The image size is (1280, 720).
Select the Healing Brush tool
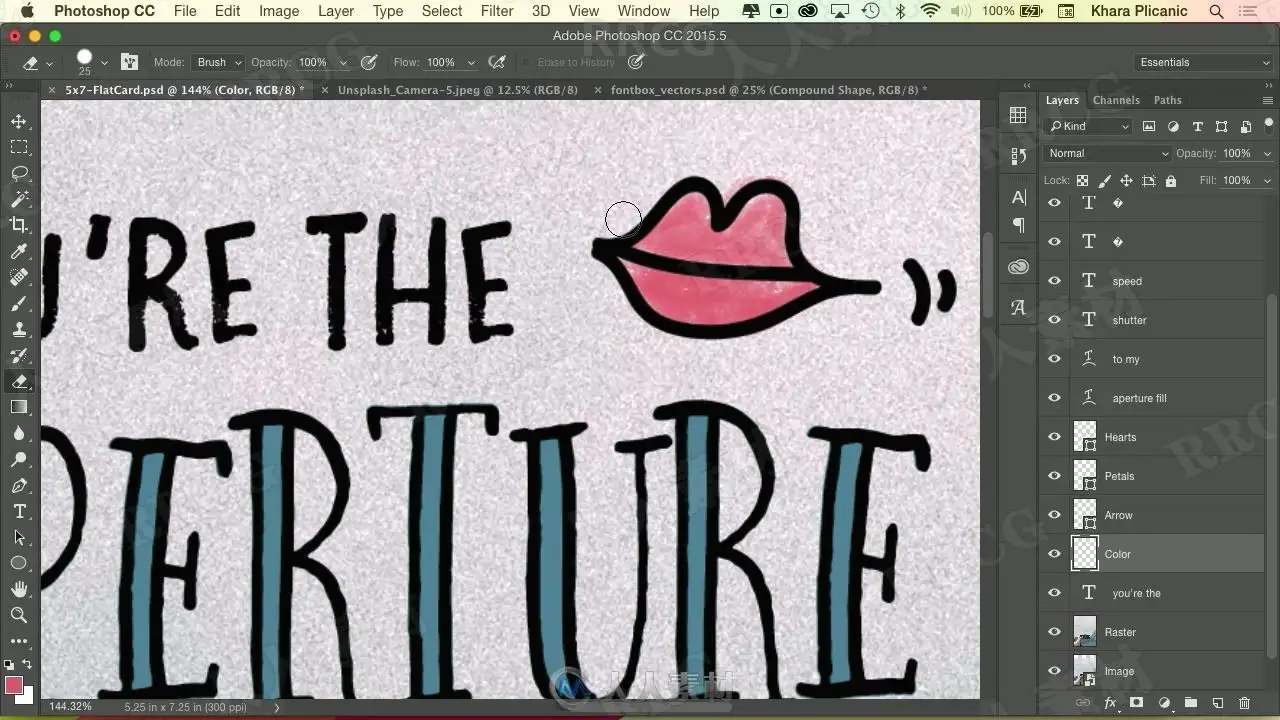point(19,277)
